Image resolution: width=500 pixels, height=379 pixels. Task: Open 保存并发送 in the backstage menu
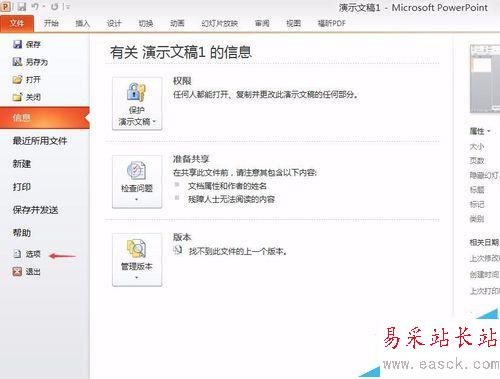(x=35, y=210)
